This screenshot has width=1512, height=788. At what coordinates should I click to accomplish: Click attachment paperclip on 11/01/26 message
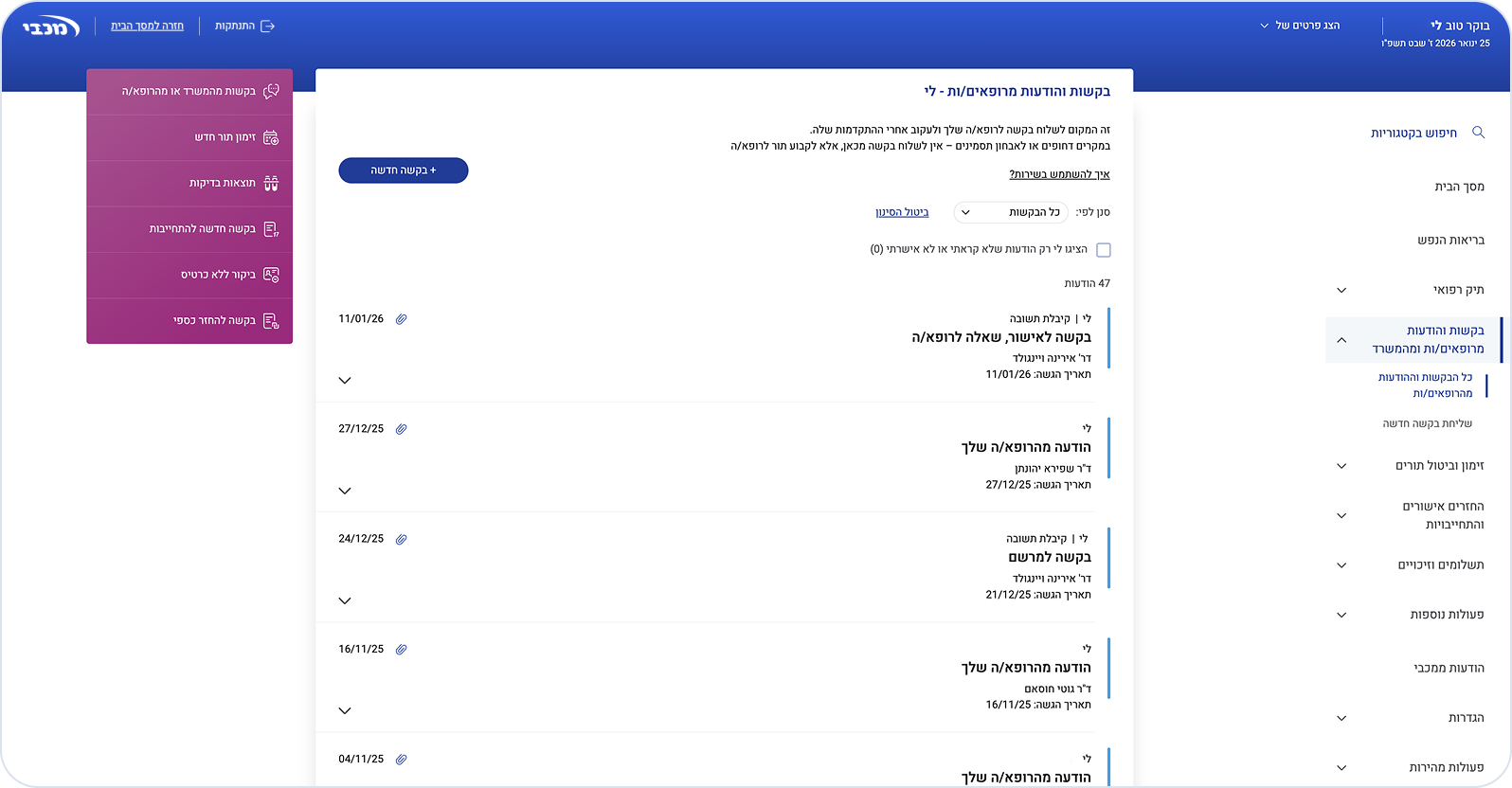401,319
